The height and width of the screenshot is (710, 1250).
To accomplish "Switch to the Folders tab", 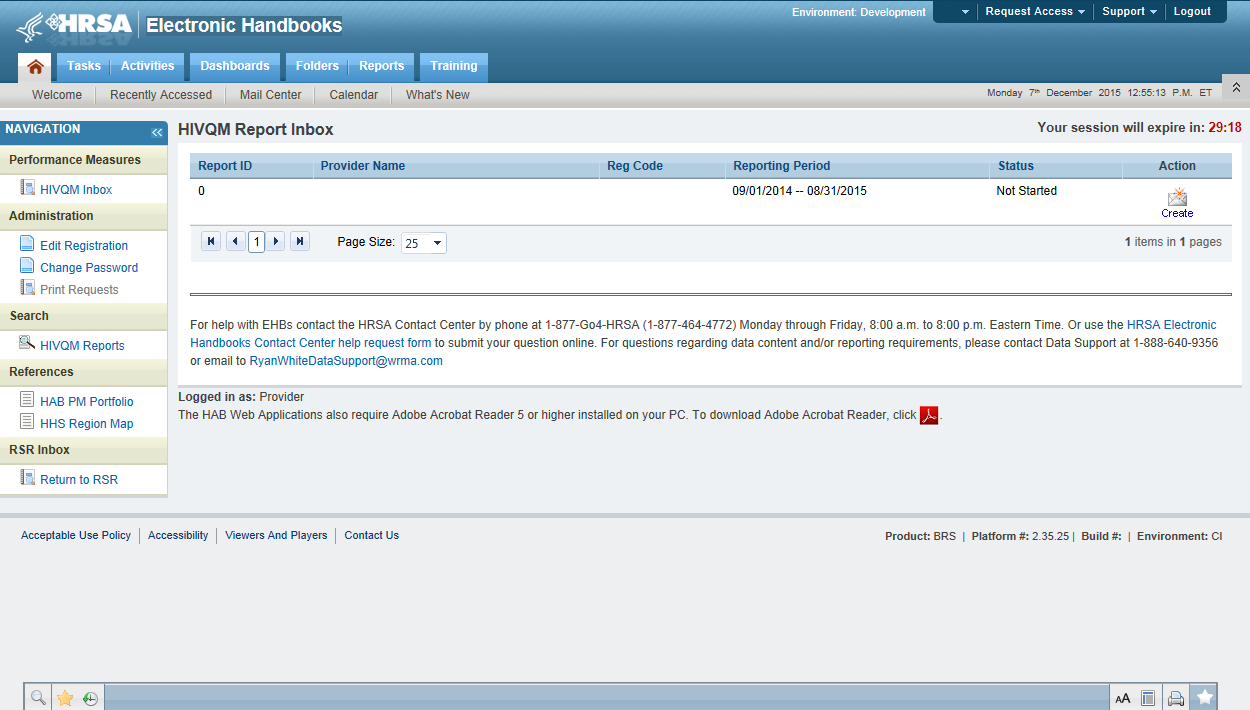I will click(317, 66).
